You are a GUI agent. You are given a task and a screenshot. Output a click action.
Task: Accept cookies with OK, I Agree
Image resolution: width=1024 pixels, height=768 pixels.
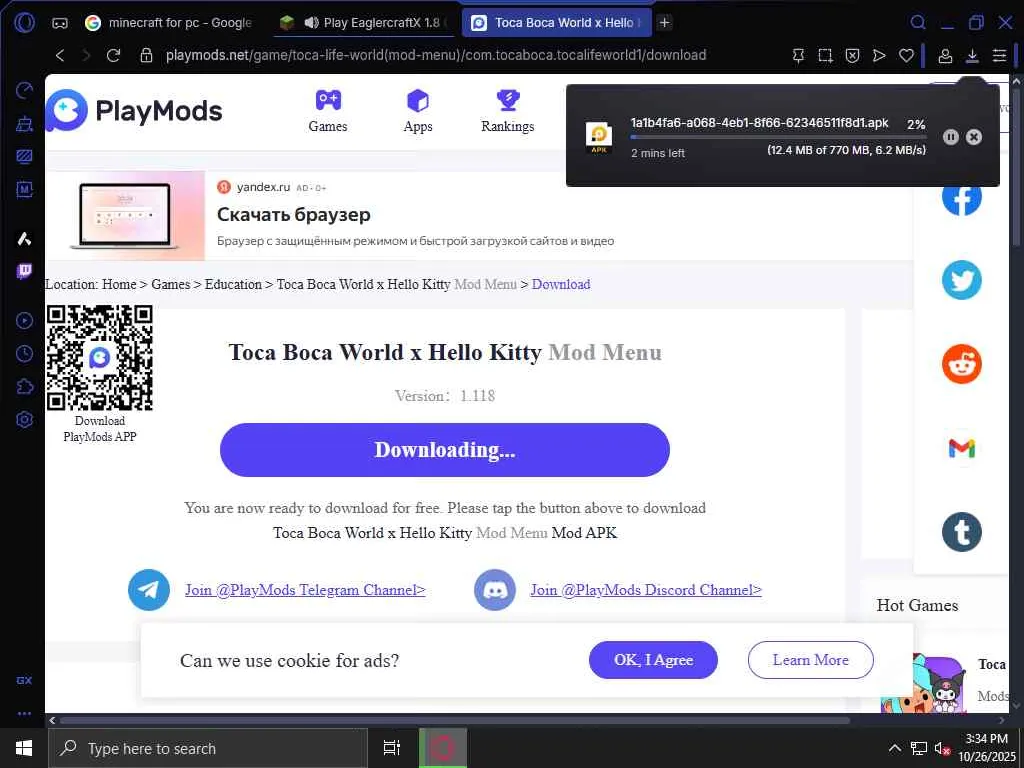(x=653, y=660)
